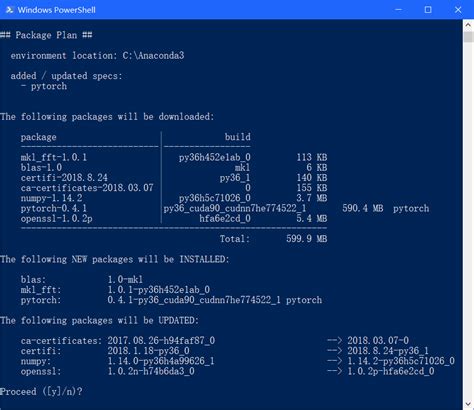Screen dimensions: 474x410
Task: Click the 'blas-1.0' package row
Action: tap(174, 167)
